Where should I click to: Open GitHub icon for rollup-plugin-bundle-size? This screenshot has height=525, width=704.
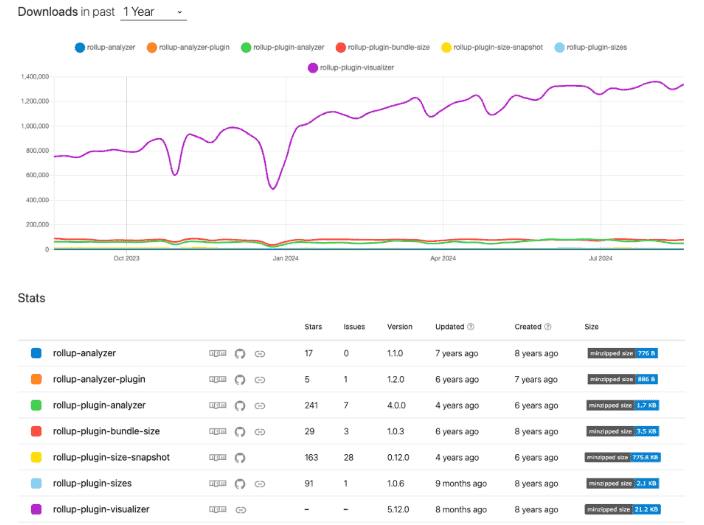(x=239, y=431)
